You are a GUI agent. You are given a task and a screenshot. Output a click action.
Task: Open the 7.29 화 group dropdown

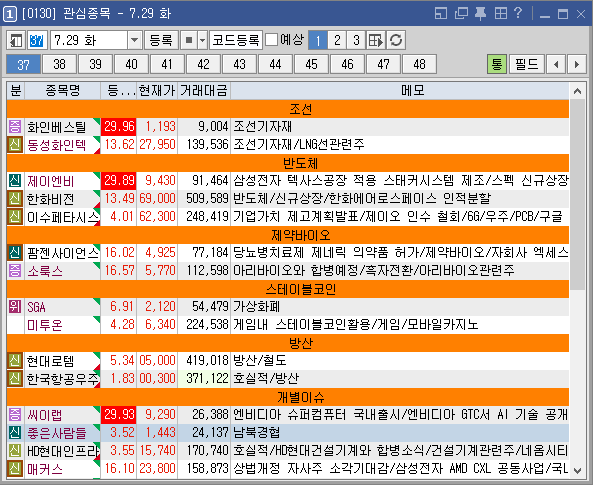134,40
